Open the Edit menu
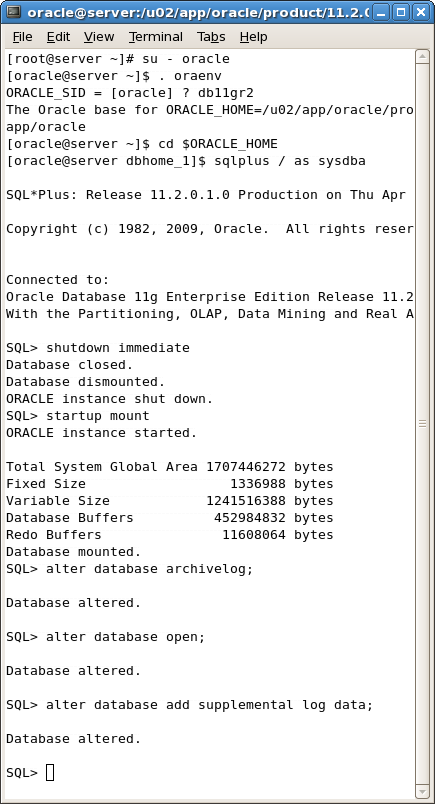 click(x=58, y=37)
